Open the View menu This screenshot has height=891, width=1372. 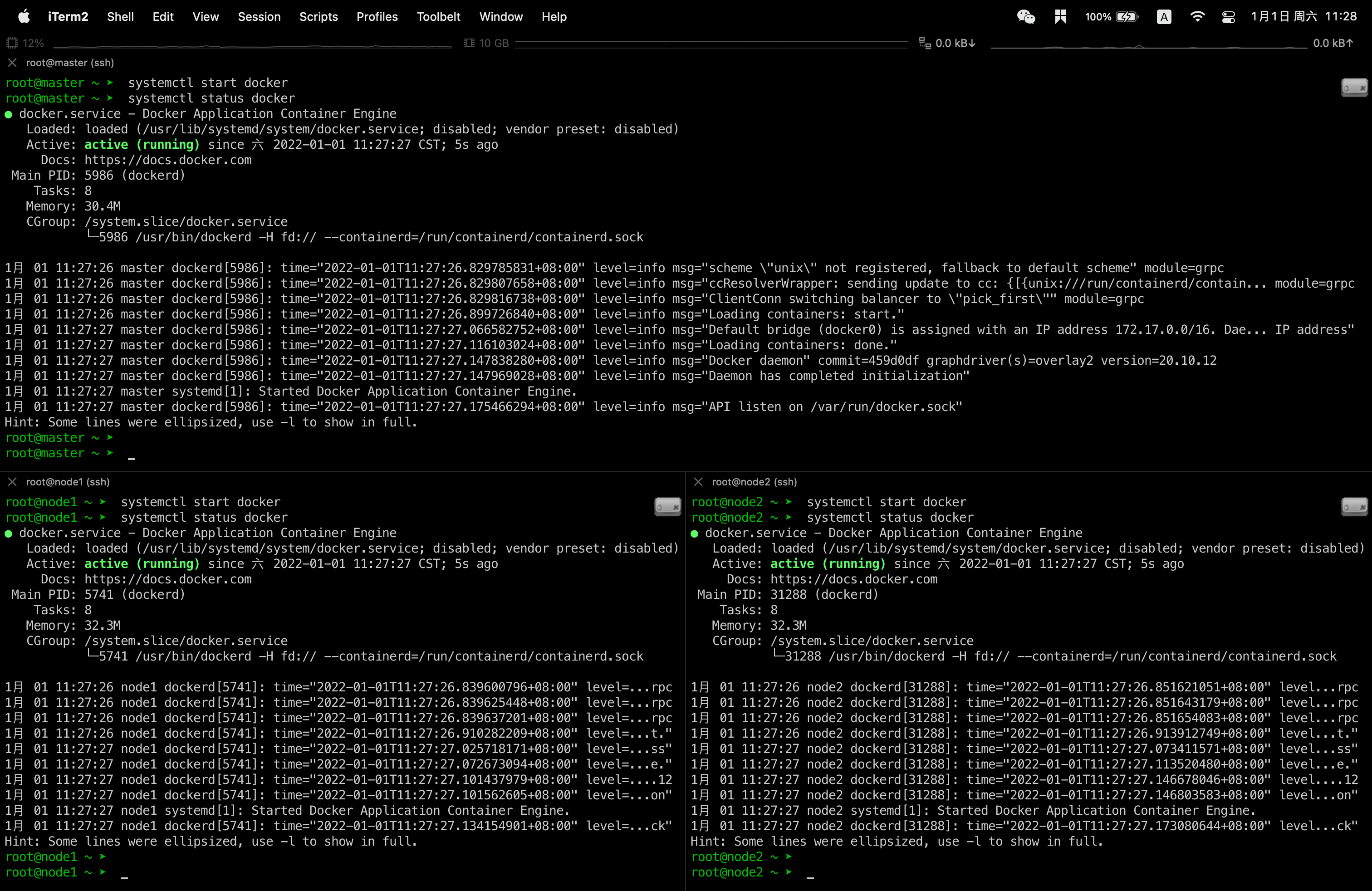click(x=206, y=17)
